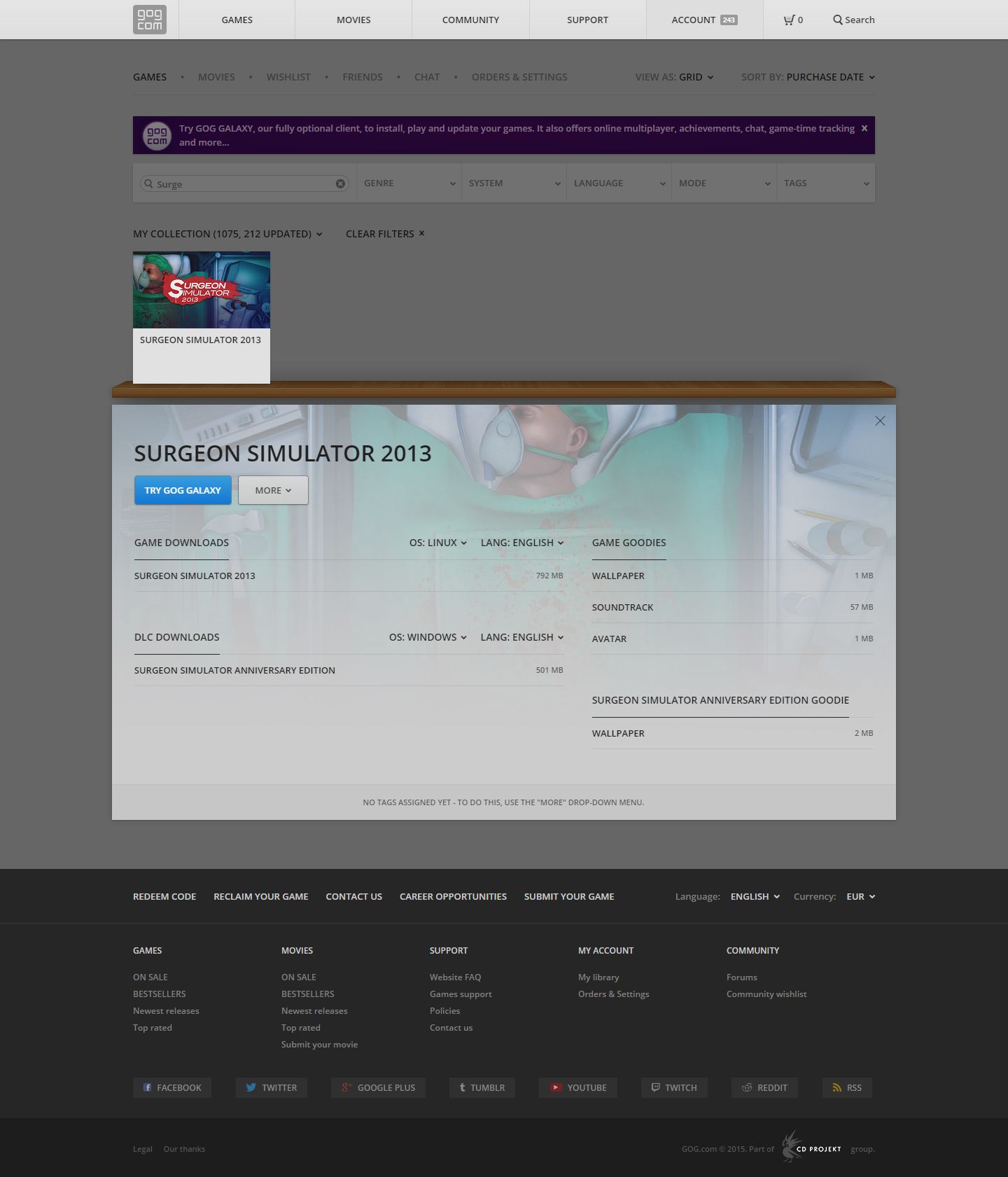1008x1177 pixels.
Task: Open Career Opportunities link
Action: pos(453,896)
